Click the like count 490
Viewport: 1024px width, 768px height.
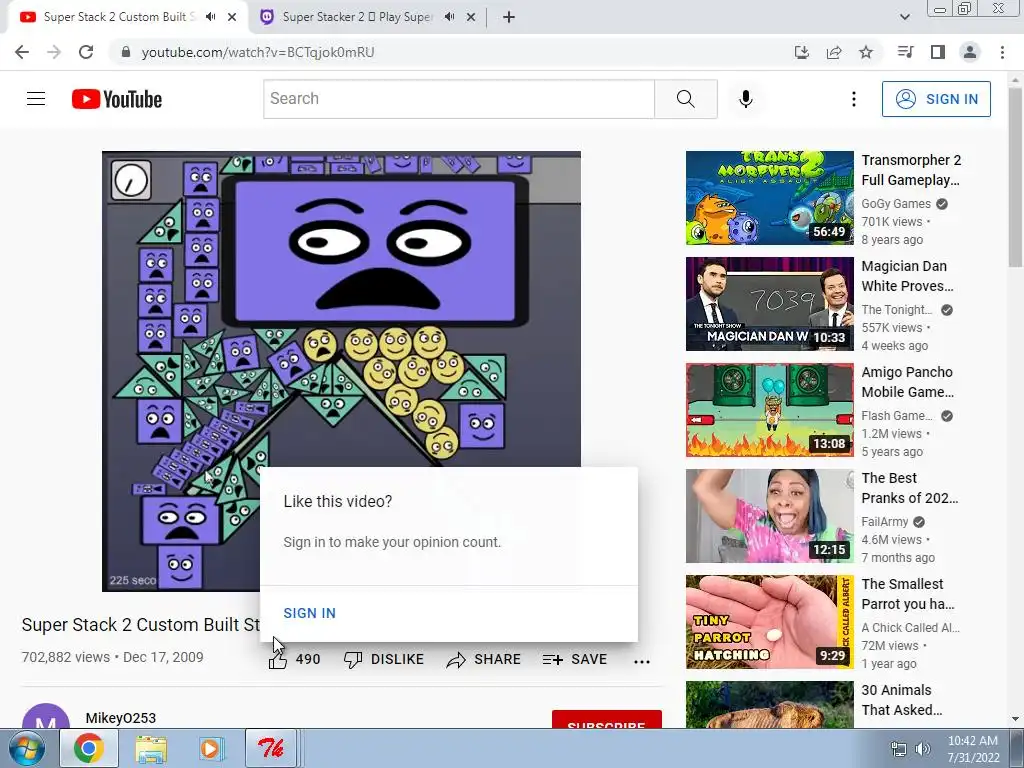308,660
